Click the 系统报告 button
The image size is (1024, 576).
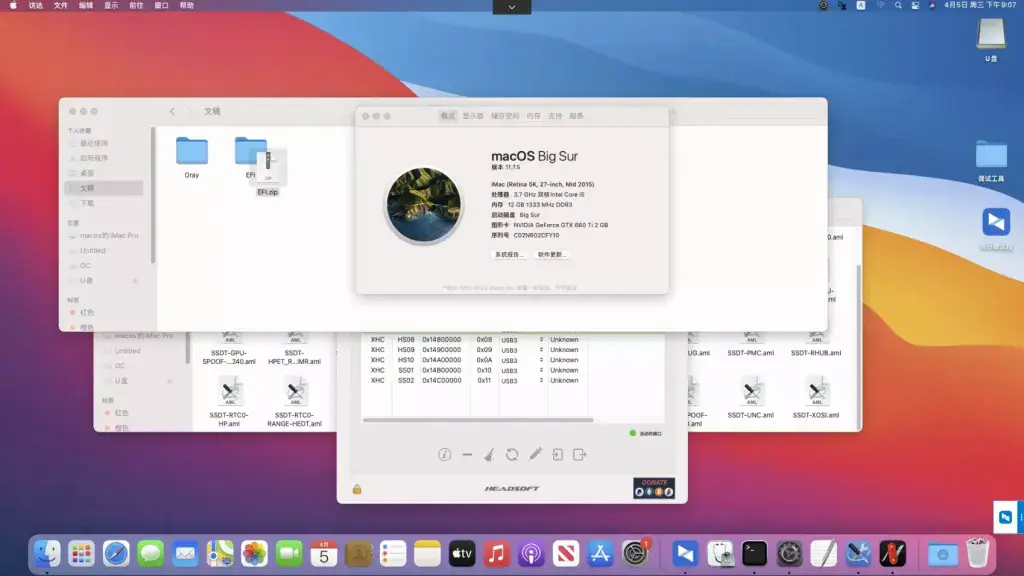[509, 255]
